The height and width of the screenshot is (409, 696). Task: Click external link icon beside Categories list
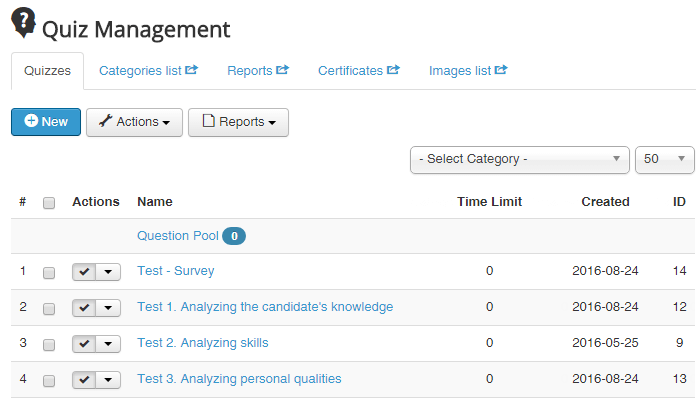[x=192, y=71]
